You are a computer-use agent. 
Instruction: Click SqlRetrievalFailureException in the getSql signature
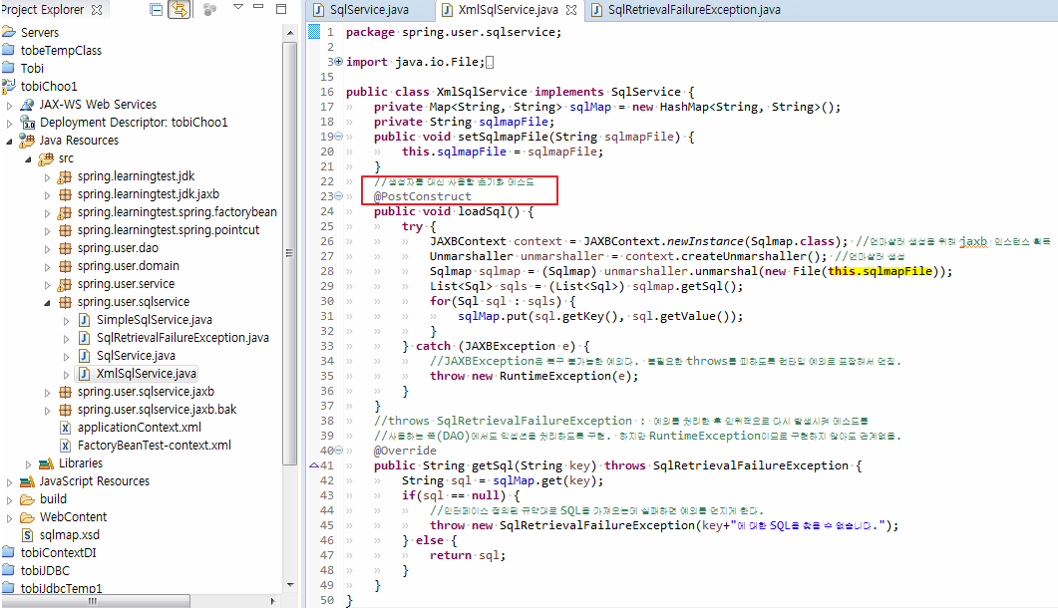[x=750, y=466]
